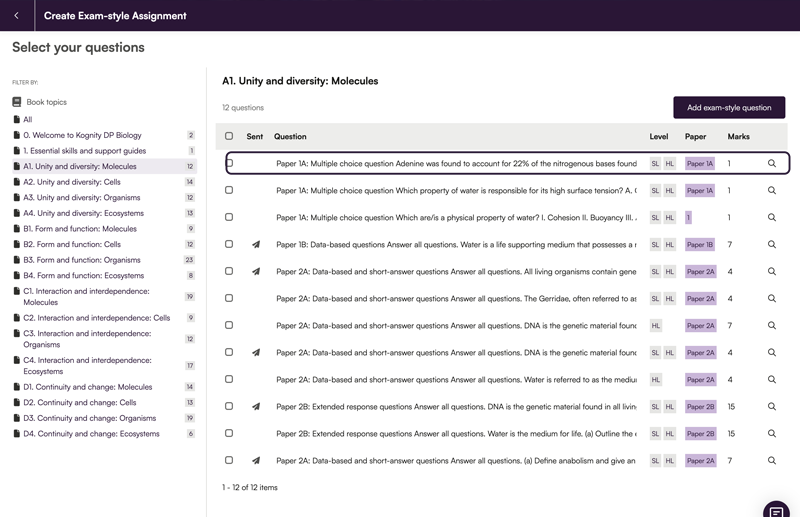The height and width of the screenshot is (517, 800).
Task: Click the Level column header
Action: tap(659, 136)
